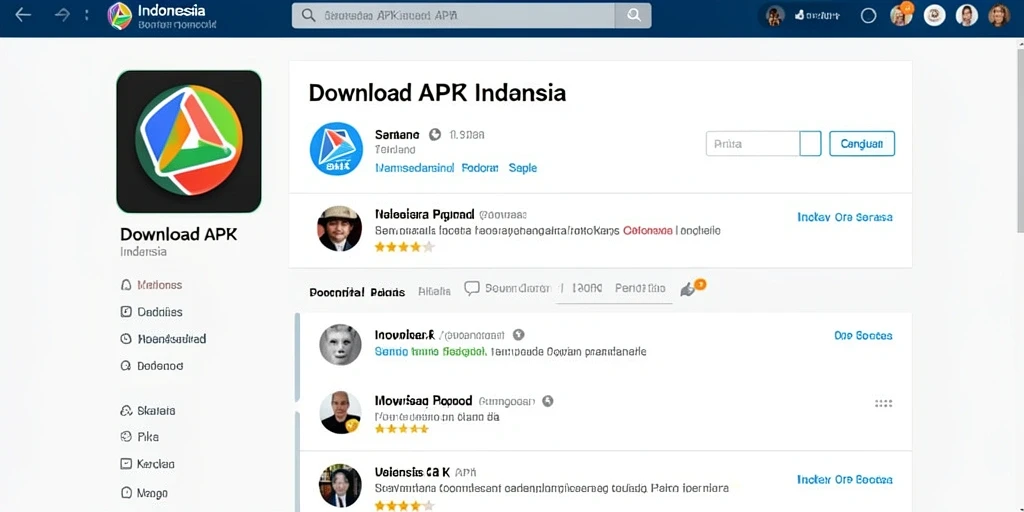Viewport: 1024px width, 512px height.
Task: Click the Canguan button
Action: [x=862, y=144]
